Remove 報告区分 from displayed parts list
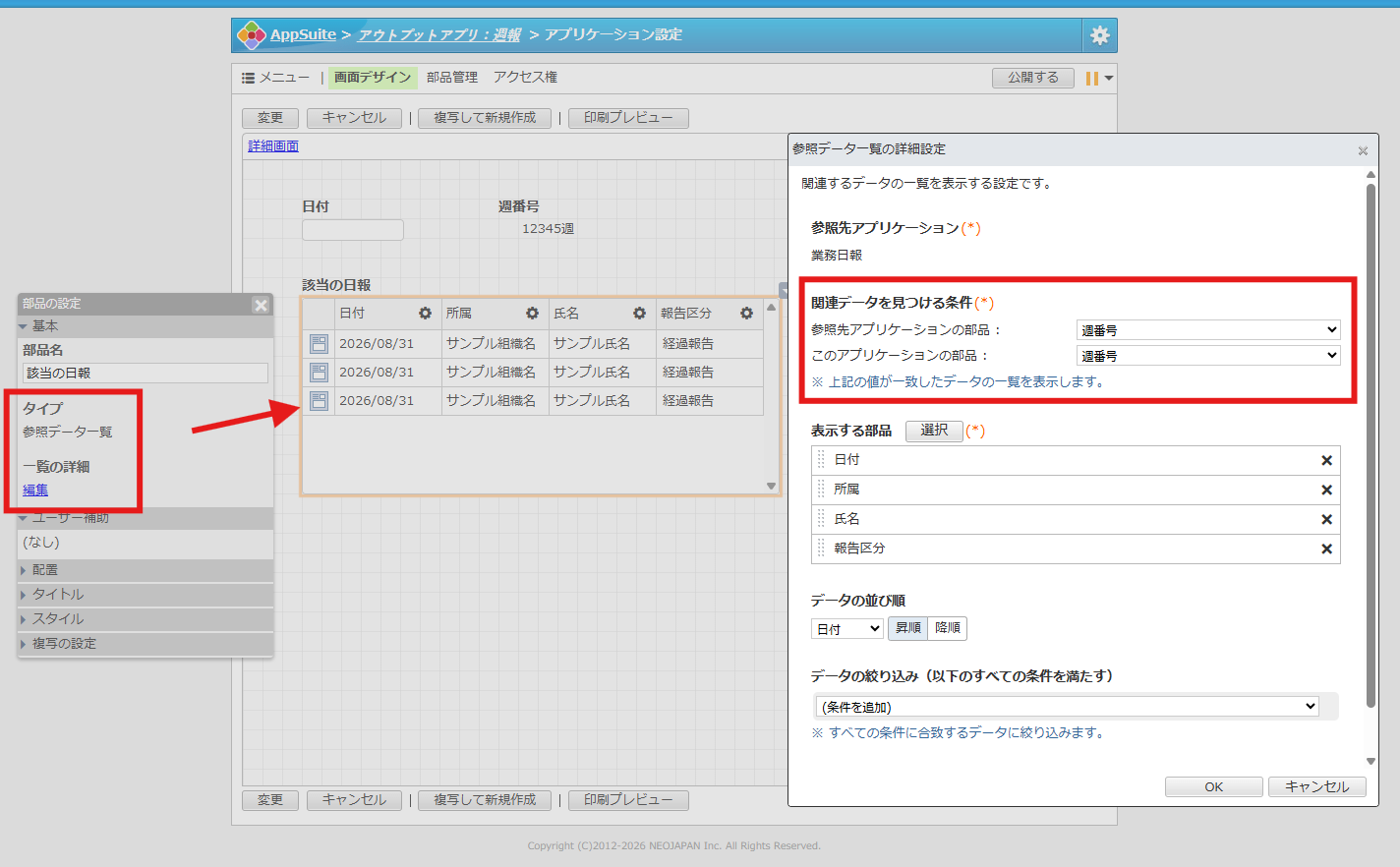 [1326, 549]
